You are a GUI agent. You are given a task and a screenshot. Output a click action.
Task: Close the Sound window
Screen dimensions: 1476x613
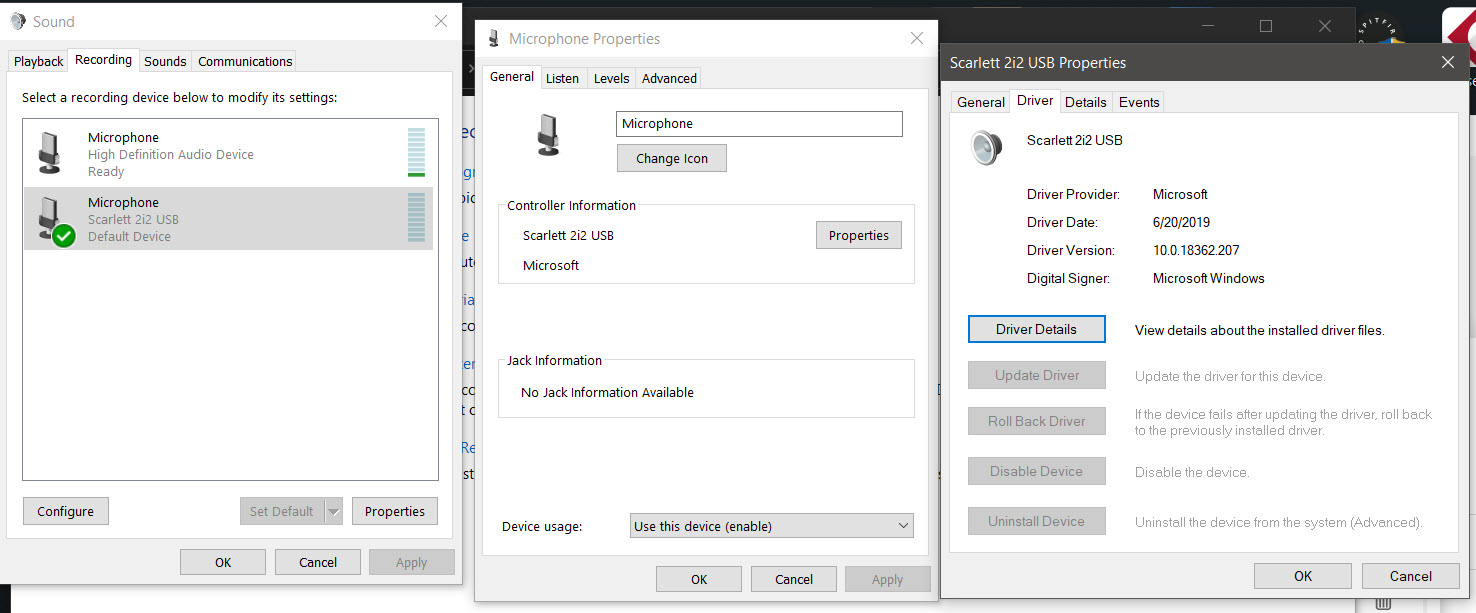pyautogui.click(x=441, y=21)
